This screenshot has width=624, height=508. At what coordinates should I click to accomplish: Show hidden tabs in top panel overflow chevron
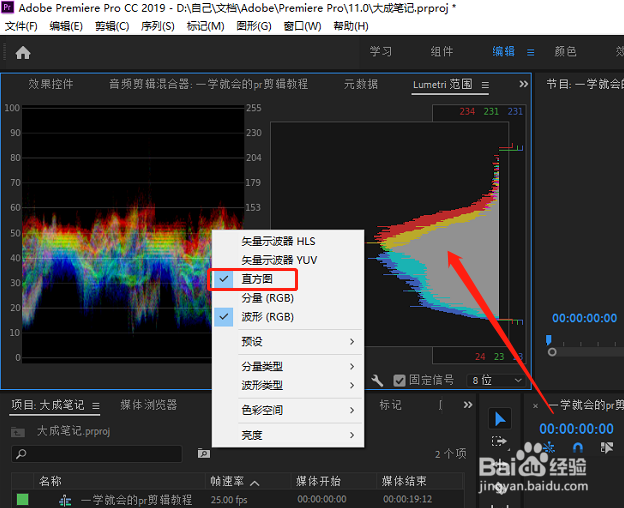pyautogui.click(x=523, y=84)
